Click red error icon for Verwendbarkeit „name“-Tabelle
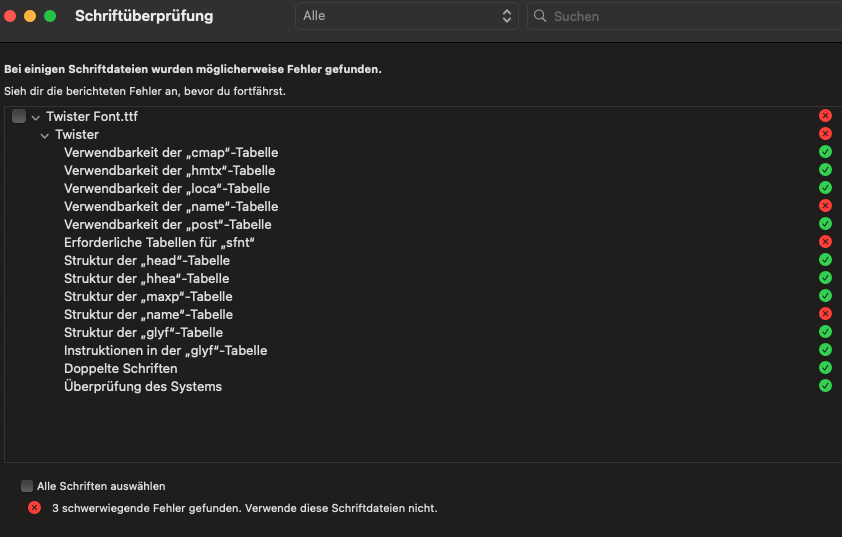842x537 pixels. 825,206
